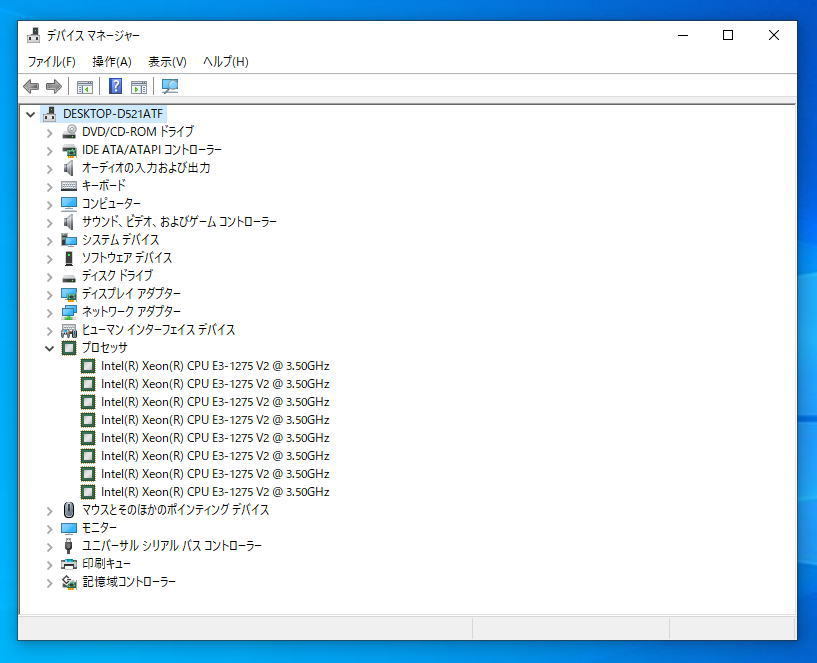Select the 印刷キュー label
Viewport: 817px width, 663px height.
pyautogui.click(x=106, y=564)
